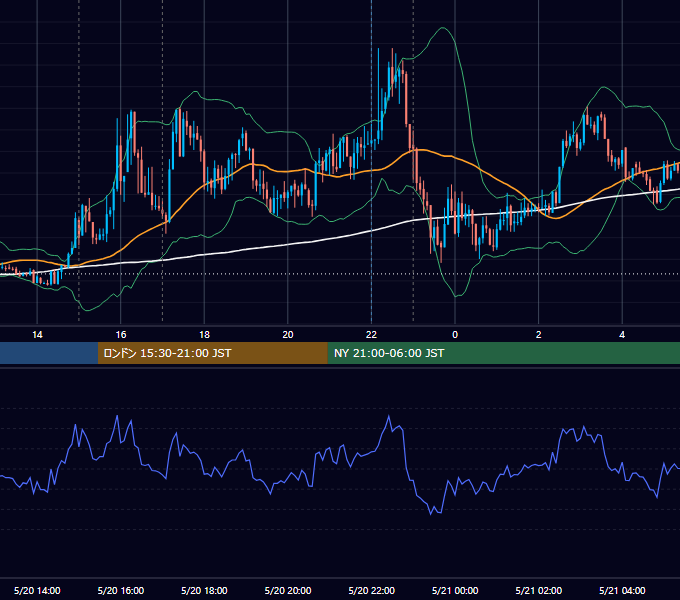Click the 5/21 04:00 oscillator axis label
Screen dimensions: 680x600
pyautogui.click(x=622, y=590)
